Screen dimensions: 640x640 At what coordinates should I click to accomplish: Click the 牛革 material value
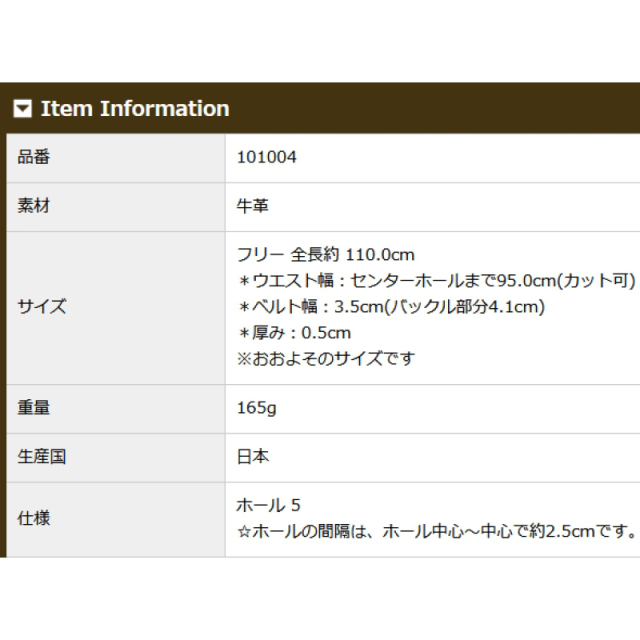(x=253, y=206)
